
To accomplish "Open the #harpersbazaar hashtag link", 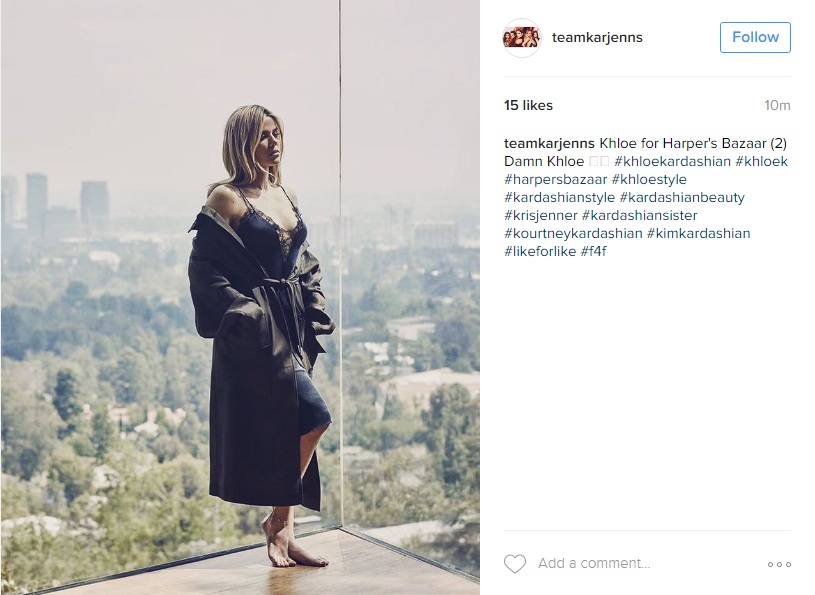I will [556, 180].
